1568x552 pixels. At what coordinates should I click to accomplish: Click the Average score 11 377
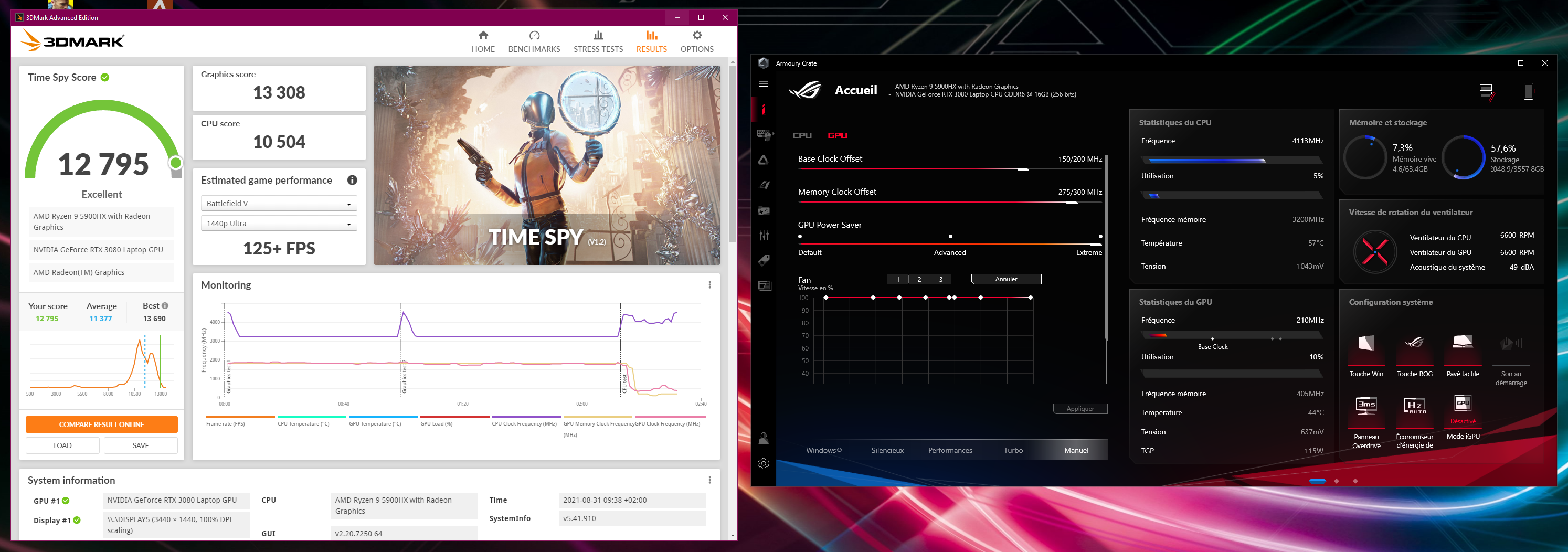[x=100, y=319]
